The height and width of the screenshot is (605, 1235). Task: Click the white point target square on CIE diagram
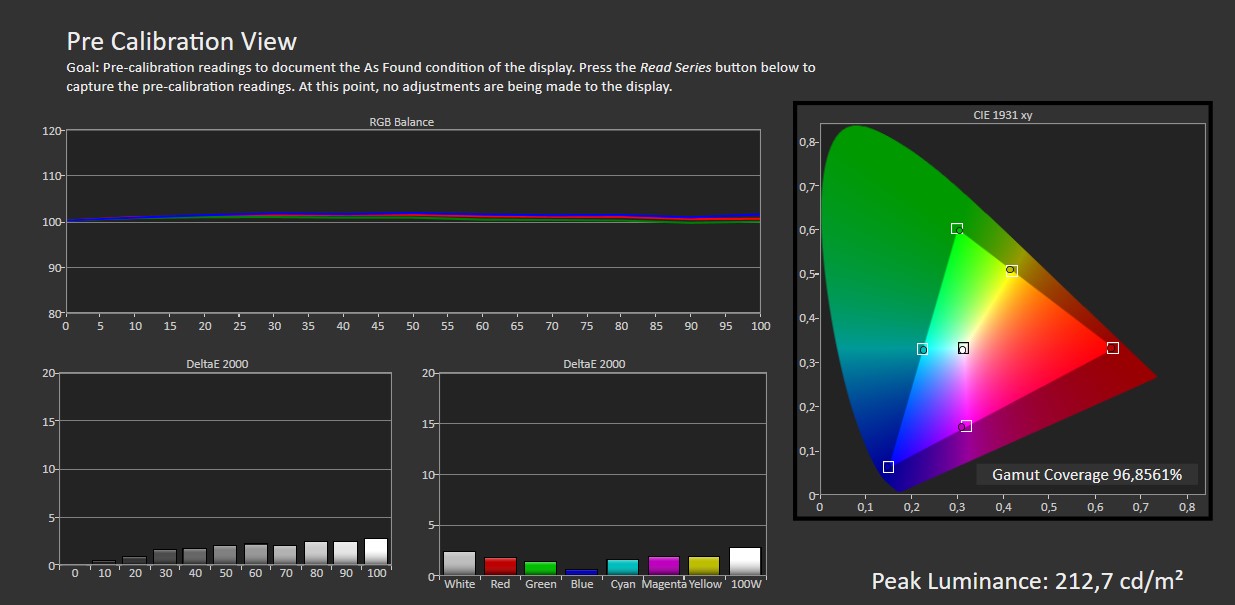pos(963,348)
